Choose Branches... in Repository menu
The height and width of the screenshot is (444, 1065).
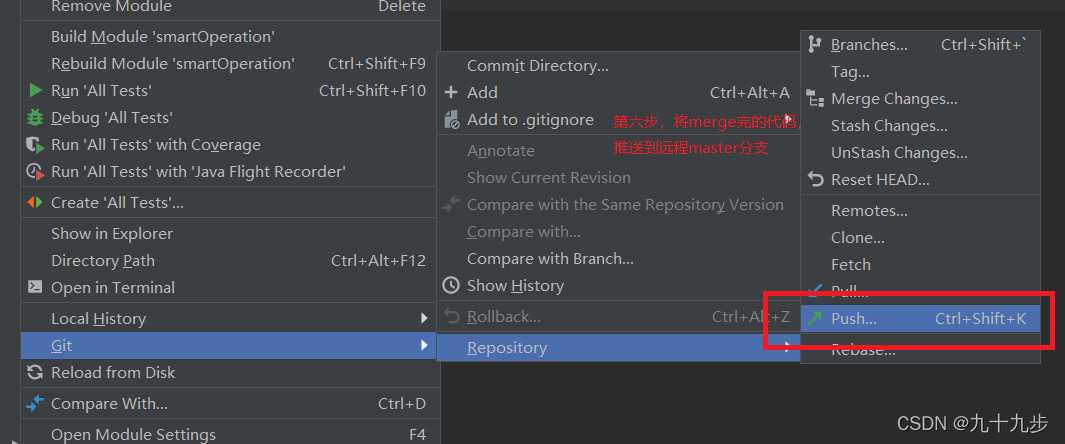[920, 45]
